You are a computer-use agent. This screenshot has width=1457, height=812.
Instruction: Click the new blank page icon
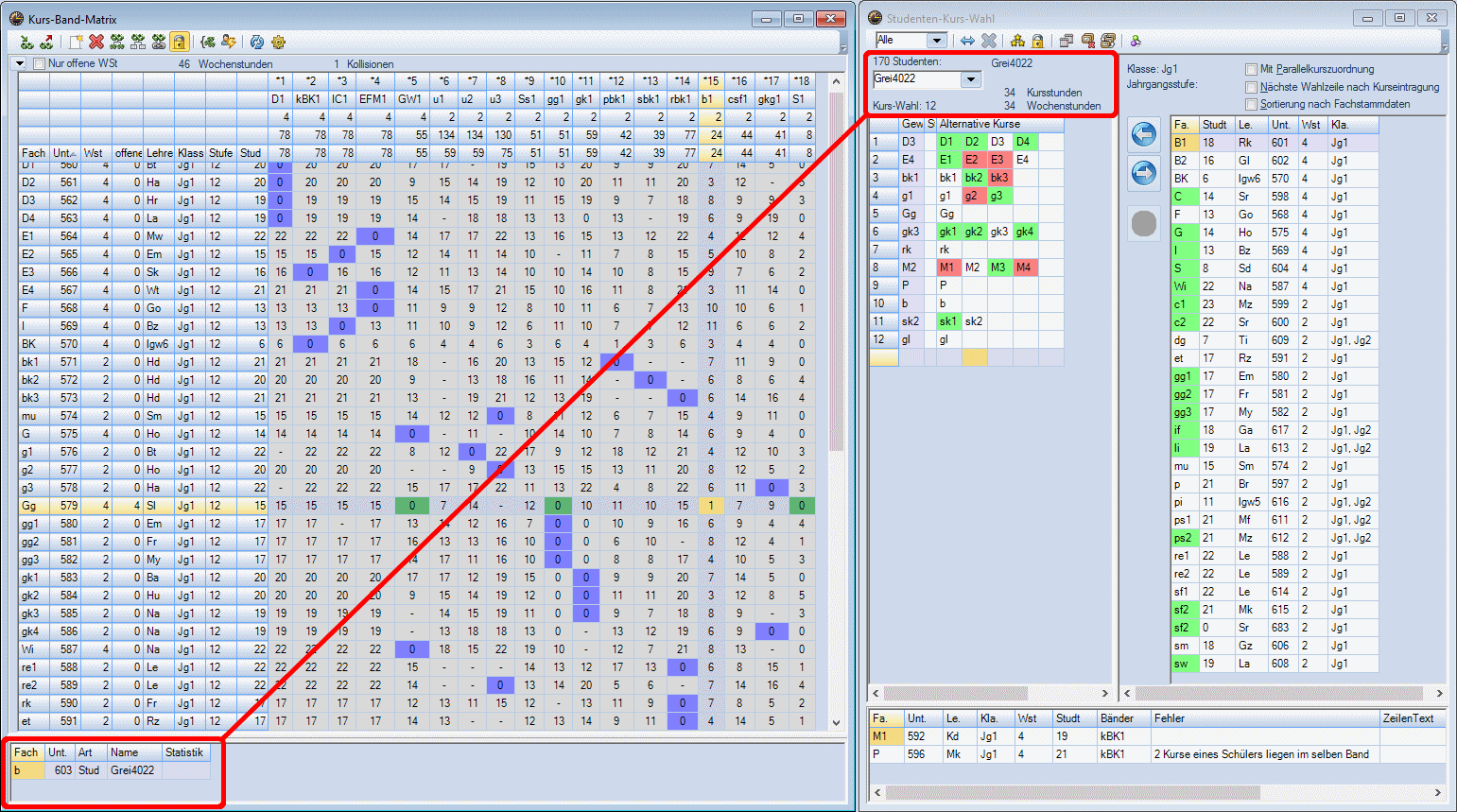pyautogui.click(x=76, y=42)
